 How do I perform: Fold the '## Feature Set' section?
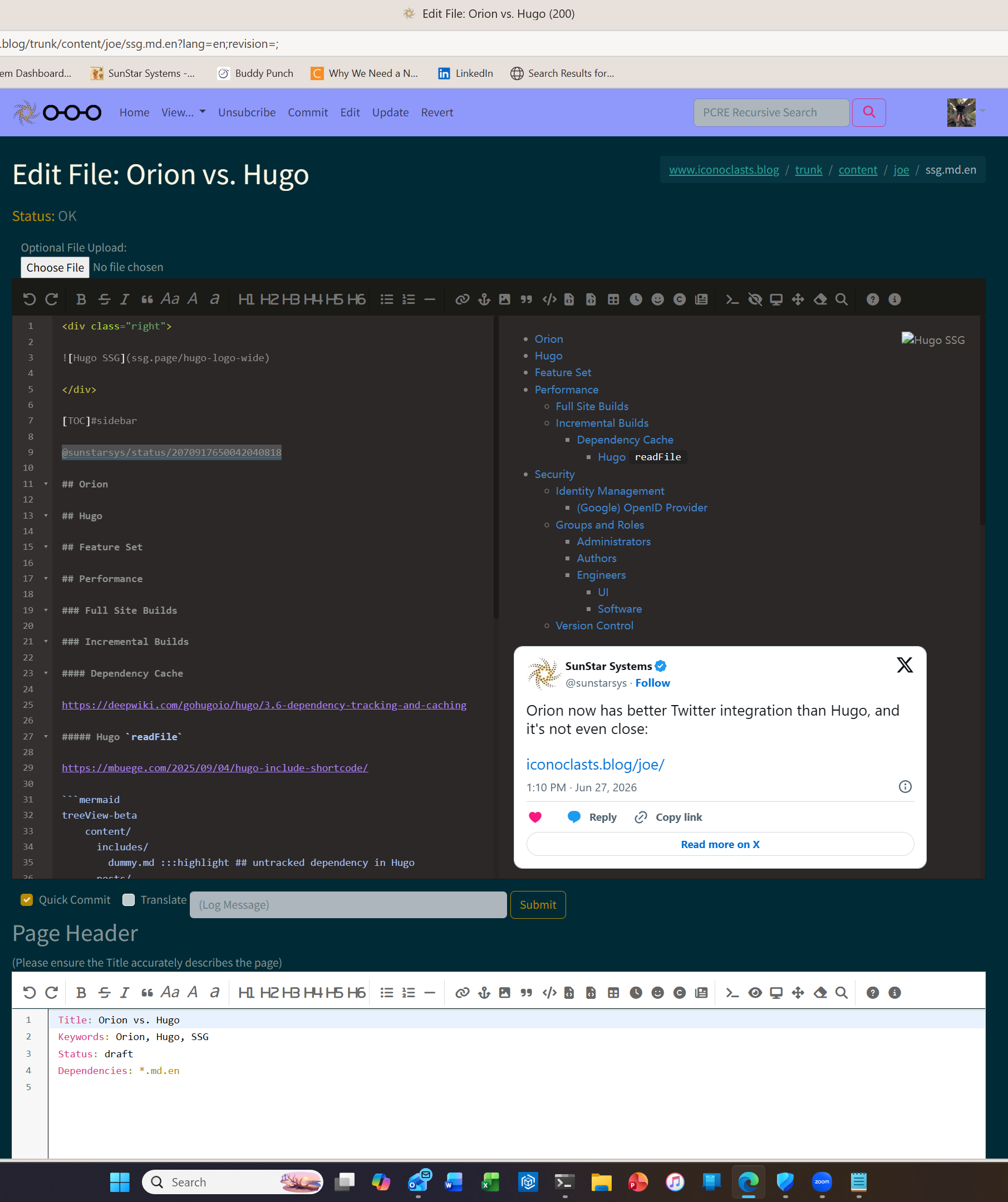click(46, 546)
